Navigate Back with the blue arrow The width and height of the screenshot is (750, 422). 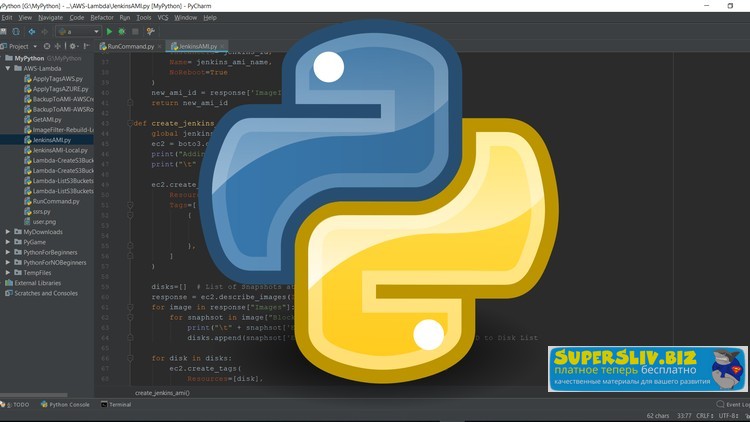(32, 32)
